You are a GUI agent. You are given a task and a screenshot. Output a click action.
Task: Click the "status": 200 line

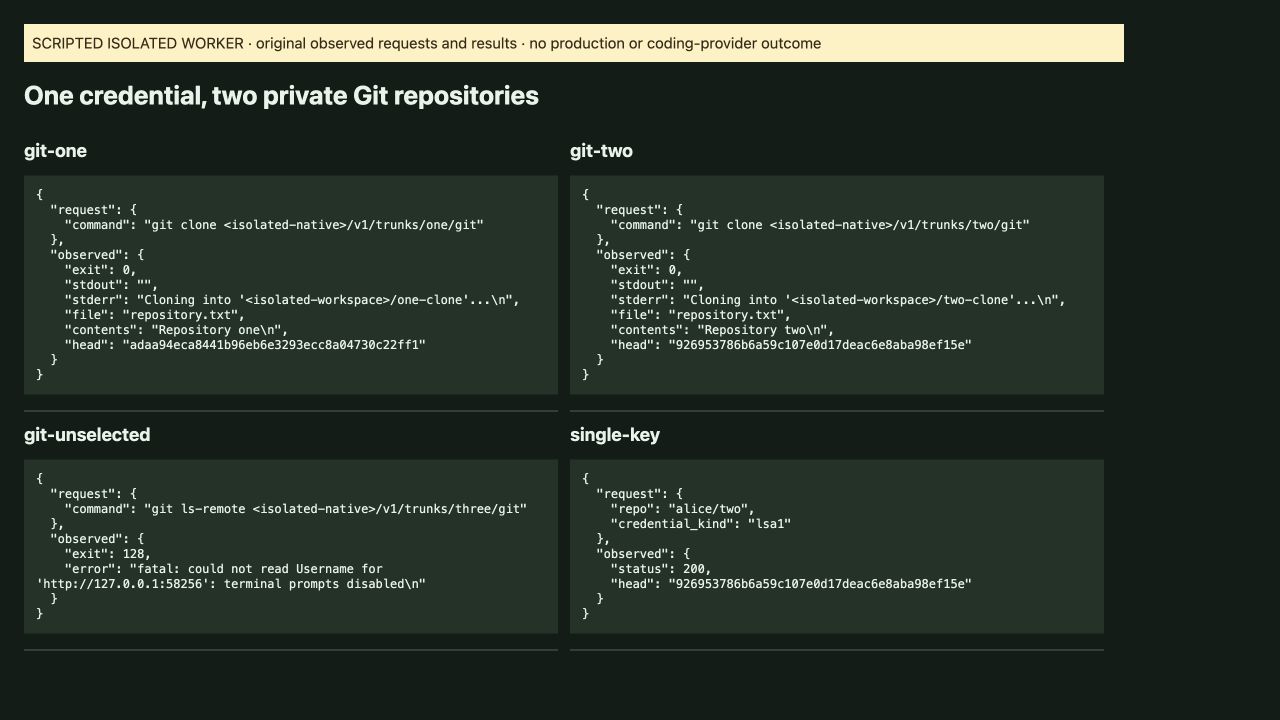(x=661, y=569)
